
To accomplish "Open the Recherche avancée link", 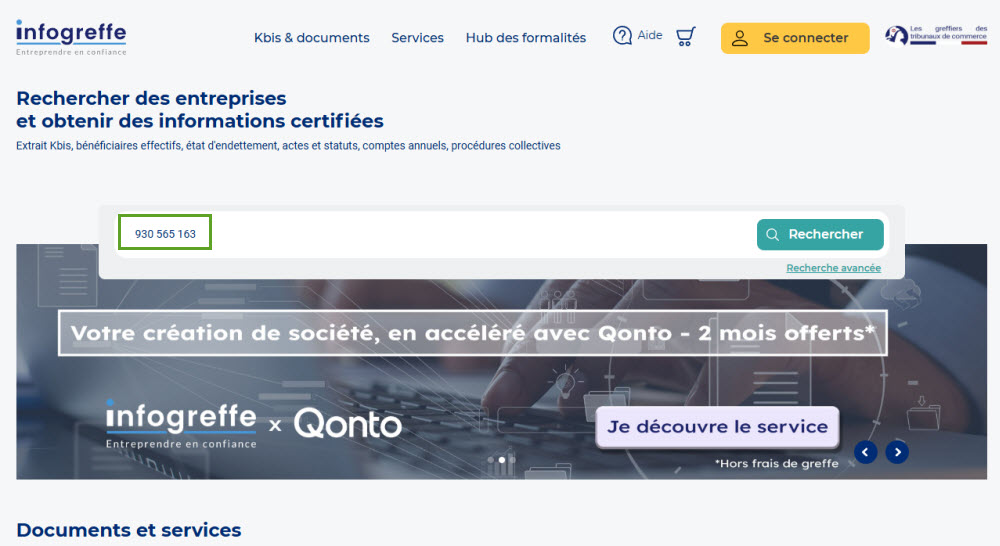I will [833, 268].
